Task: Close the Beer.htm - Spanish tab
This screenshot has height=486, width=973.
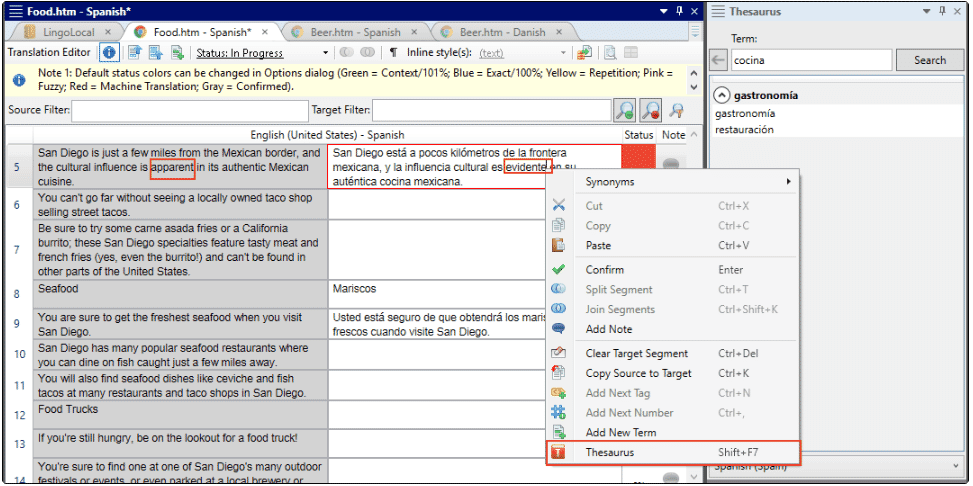Action: pos(415,32)
